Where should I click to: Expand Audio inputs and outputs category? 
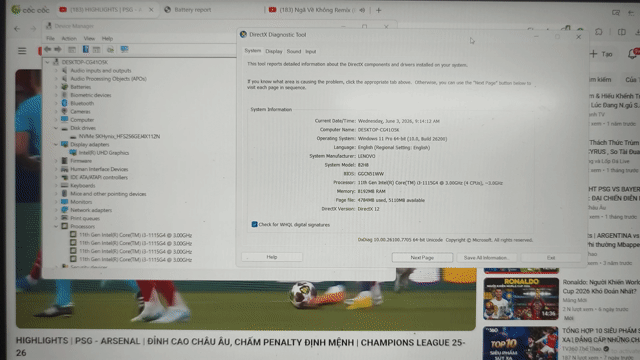[56, 71]
